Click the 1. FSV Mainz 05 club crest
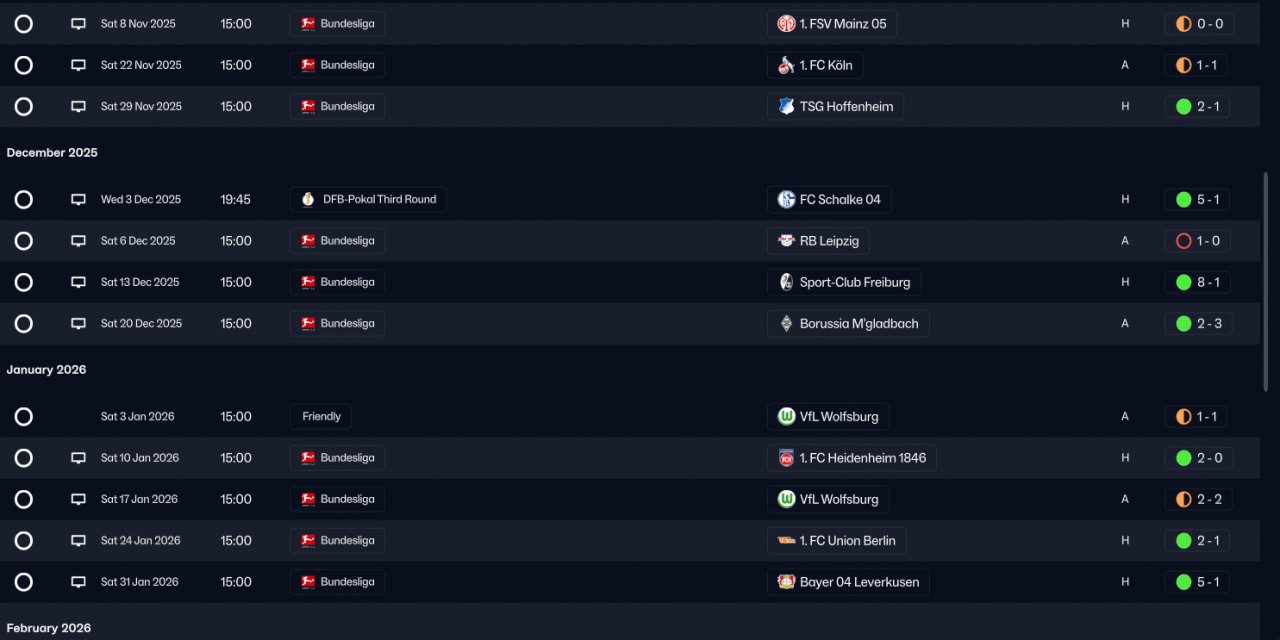The width and height of the screenshot is (1280, 640). click(x=787, y=24)
